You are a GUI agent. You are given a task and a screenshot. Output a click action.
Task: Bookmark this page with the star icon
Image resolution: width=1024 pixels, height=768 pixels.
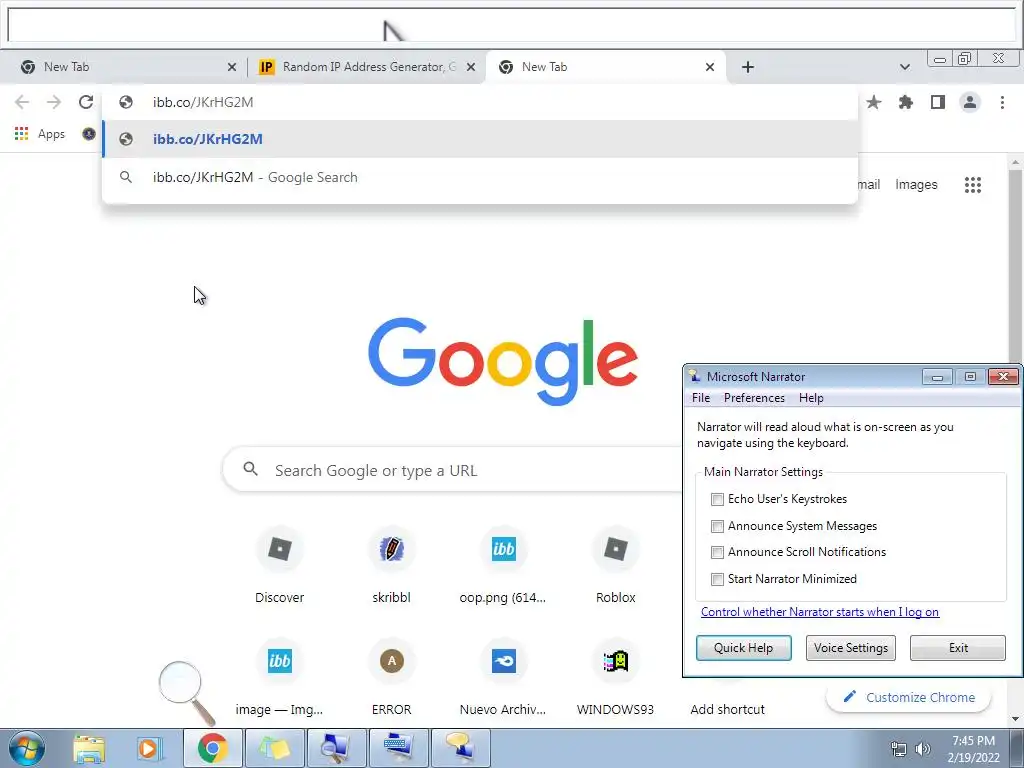coord(874,102)
